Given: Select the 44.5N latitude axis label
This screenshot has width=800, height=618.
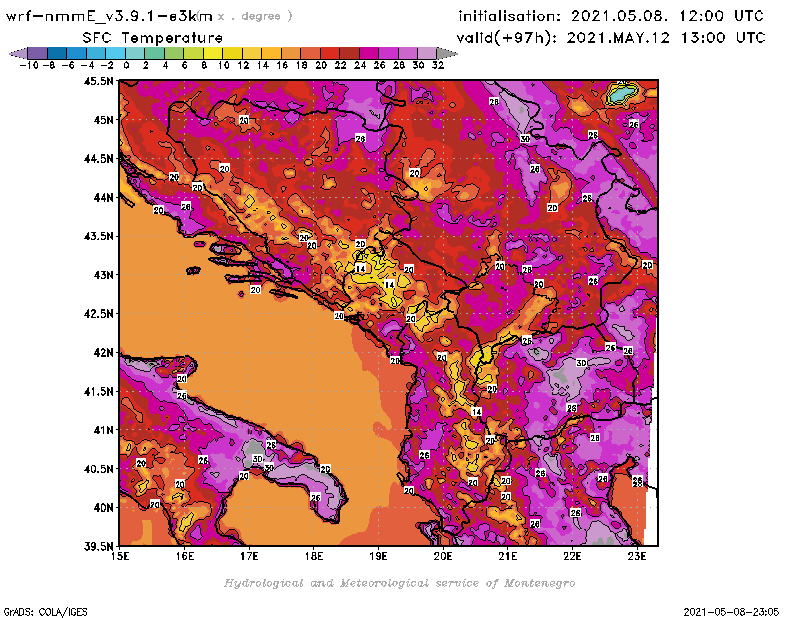Looking at the screenshot, I should [x=98, y=159].
